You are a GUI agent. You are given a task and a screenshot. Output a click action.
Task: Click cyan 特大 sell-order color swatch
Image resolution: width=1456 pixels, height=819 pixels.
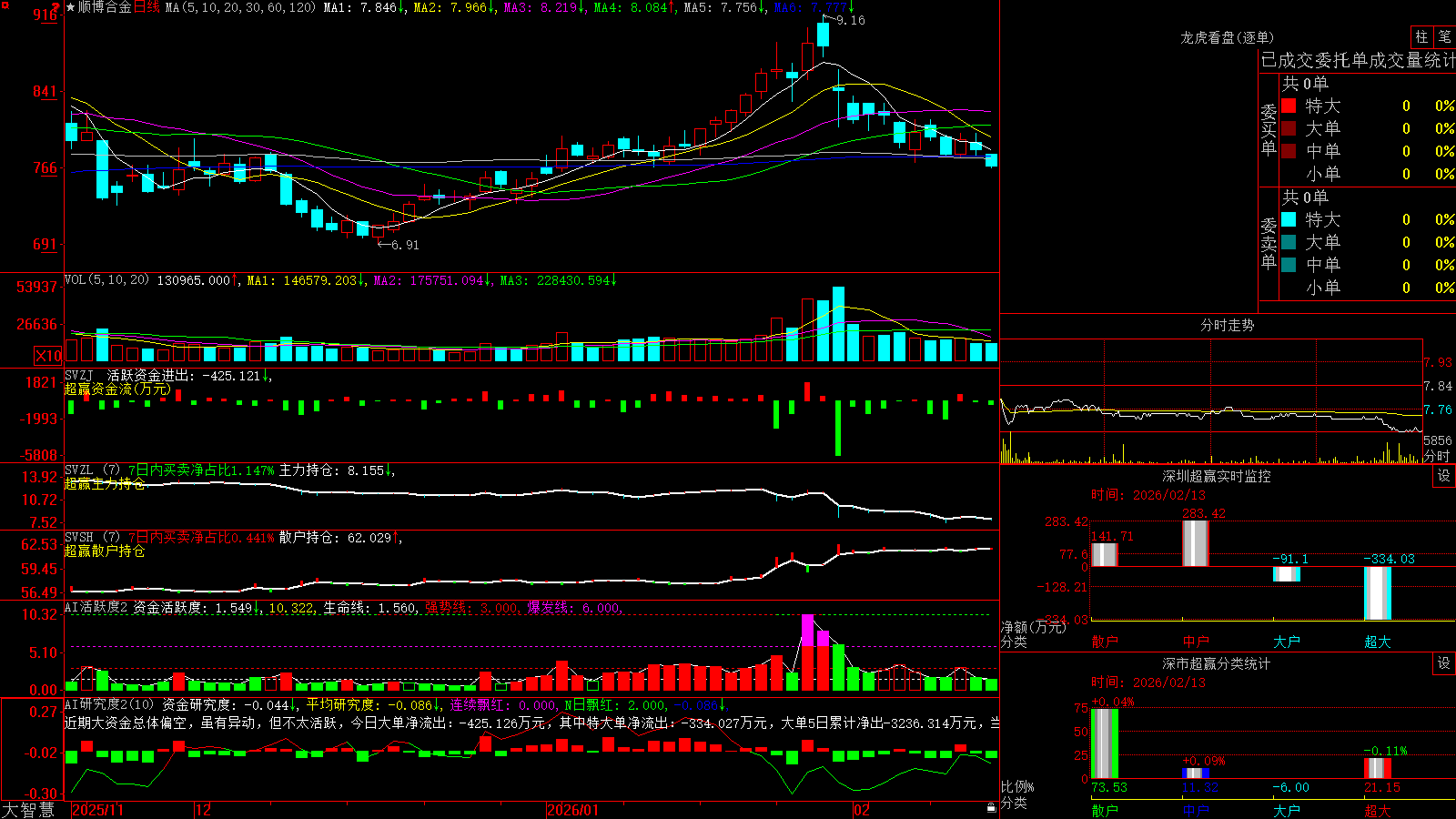click(x=1289, y=219)
